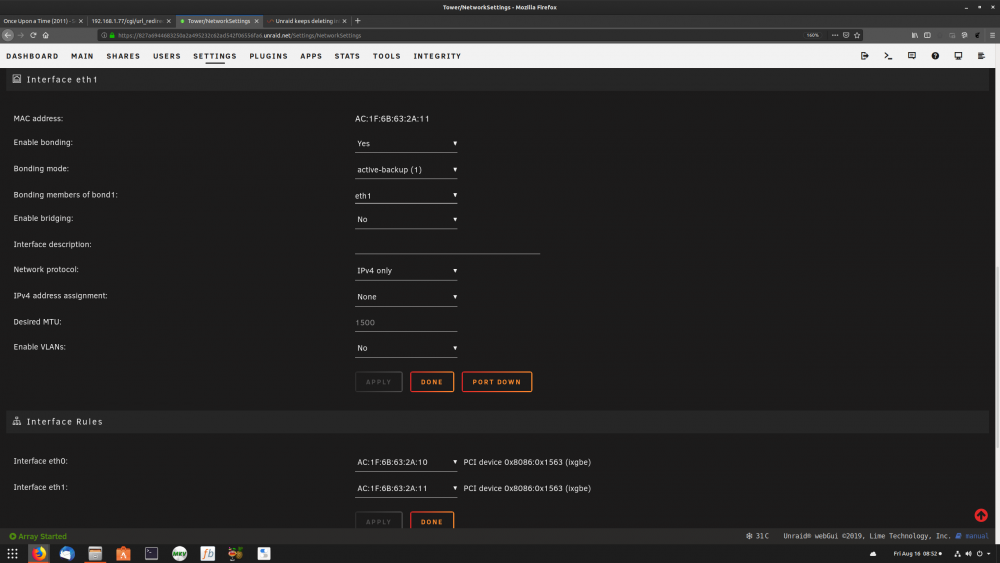Open the software store taskbar icon
This screenshot has width=1000, height=563.
coord(123,553)
